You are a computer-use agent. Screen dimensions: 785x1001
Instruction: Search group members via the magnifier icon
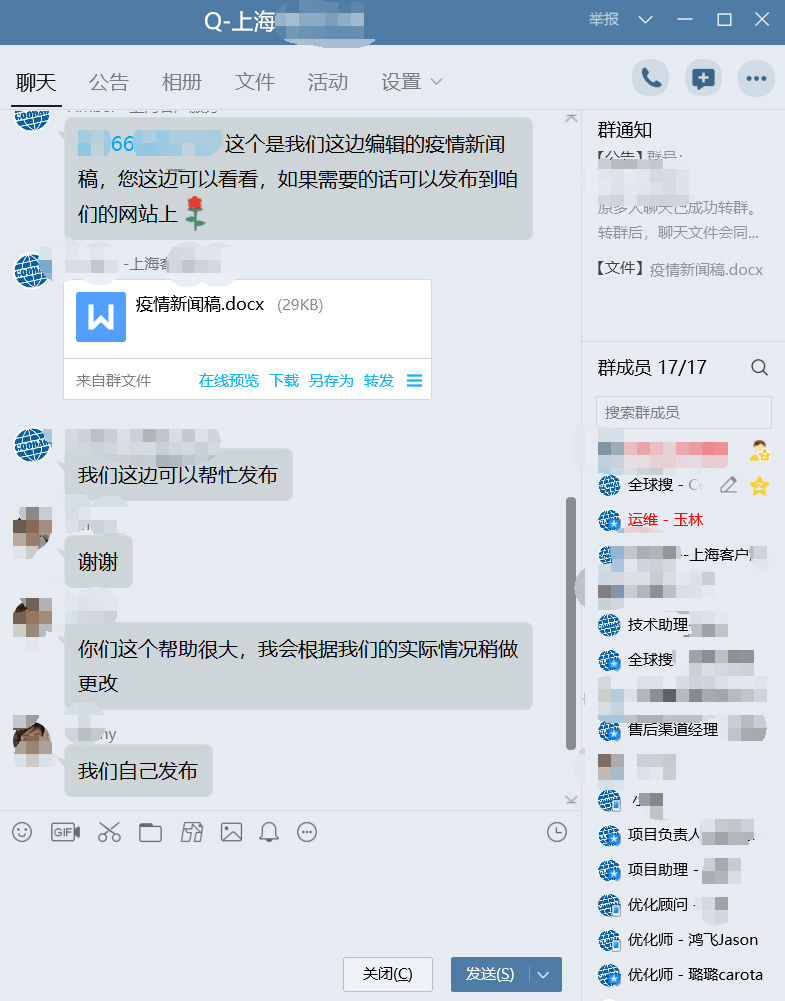click(759, 367)
